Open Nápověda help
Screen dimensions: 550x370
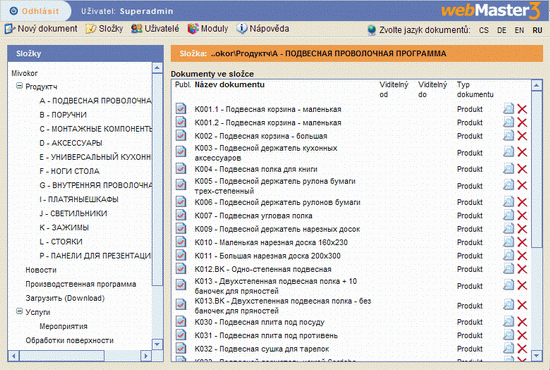coord(263,28)
